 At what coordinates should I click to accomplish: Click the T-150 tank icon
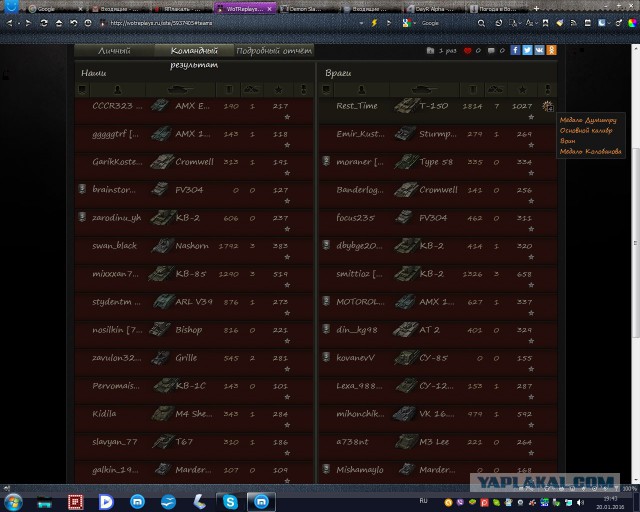coord(406,106)
